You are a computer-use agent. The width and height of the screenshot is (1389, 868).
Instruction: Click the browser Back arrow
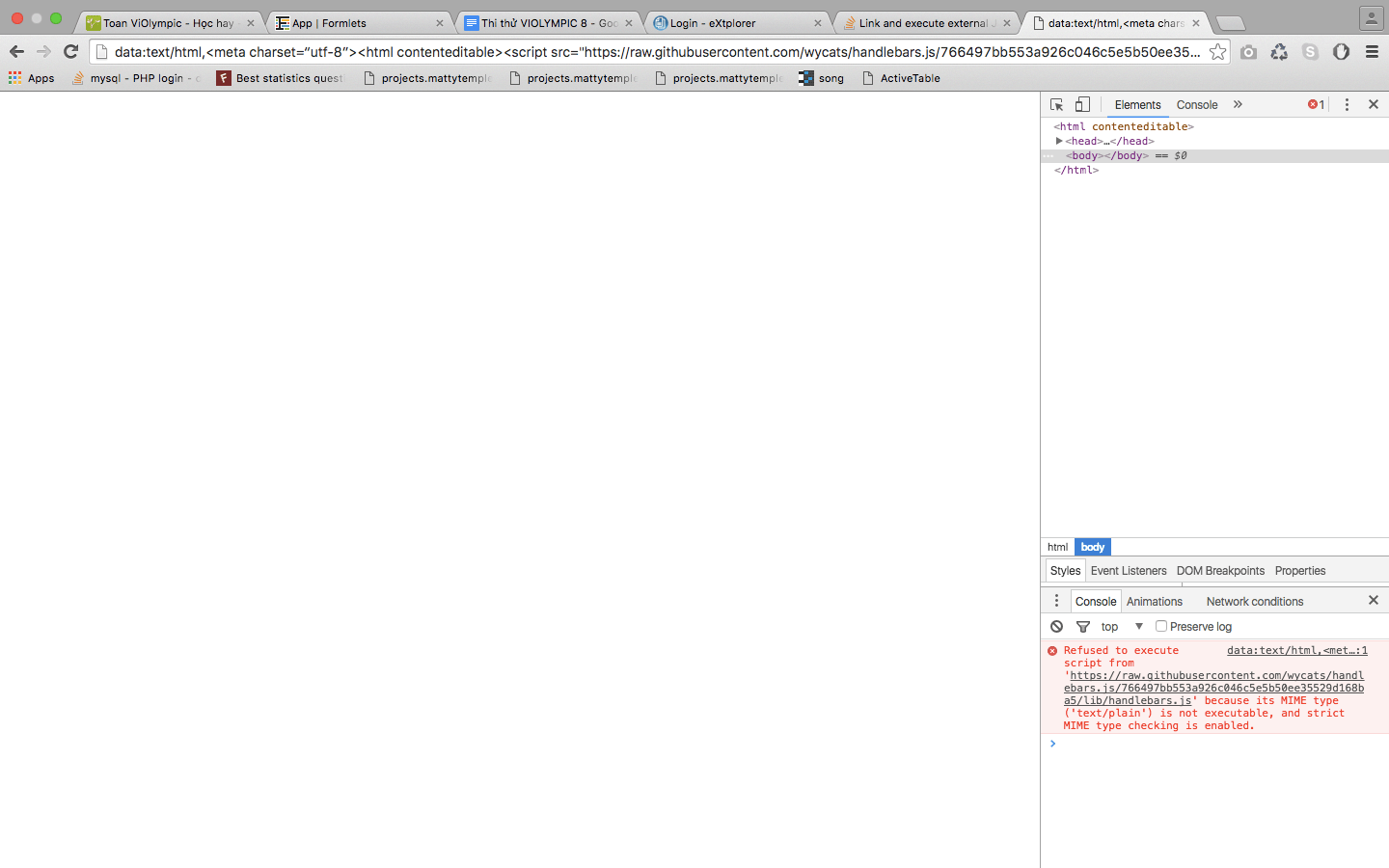[16, 51]
